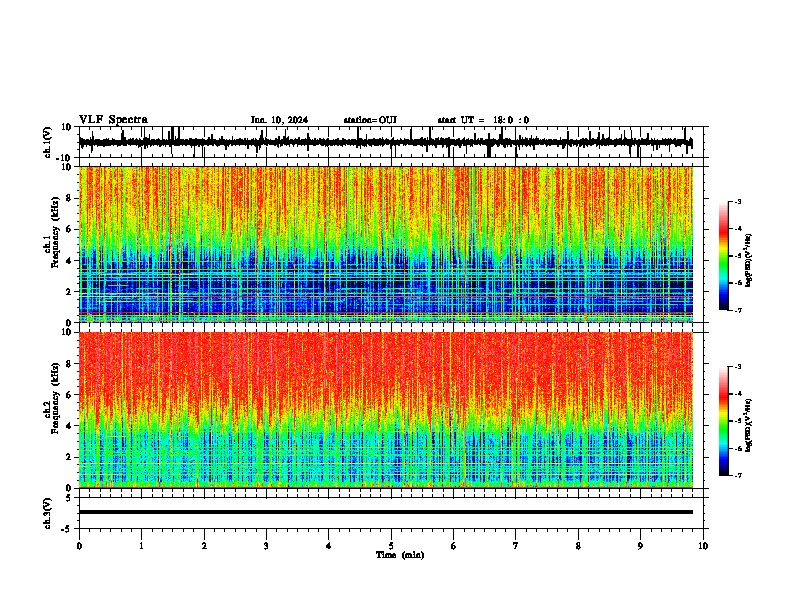Viewport: 792px width, 612px height.
Task: Click the time-axis tick label "1"
Action: [141, 546]
